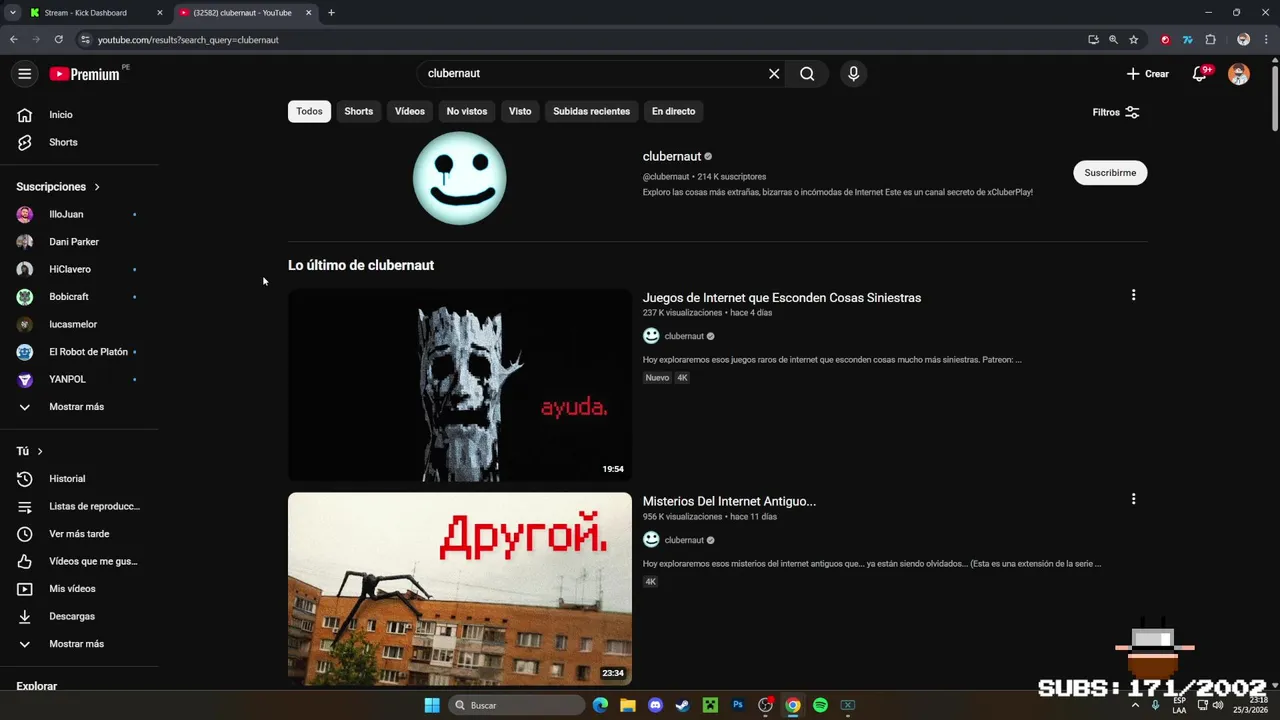Bookmark this page with the star icon
This screenshot has width=1280, height=720.
[x=1133, y=40]
